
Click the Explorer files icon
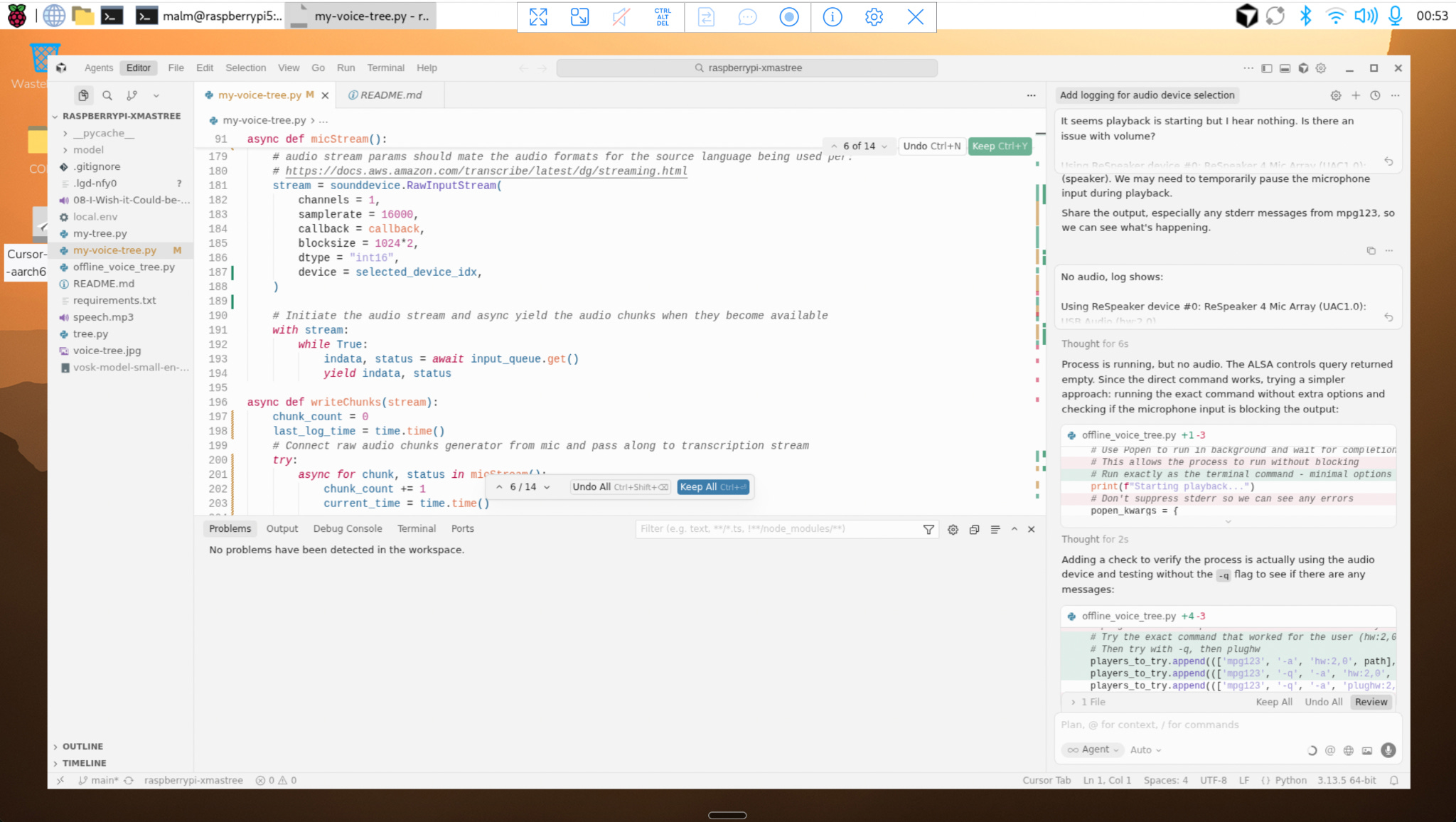(x=83, y=95)
